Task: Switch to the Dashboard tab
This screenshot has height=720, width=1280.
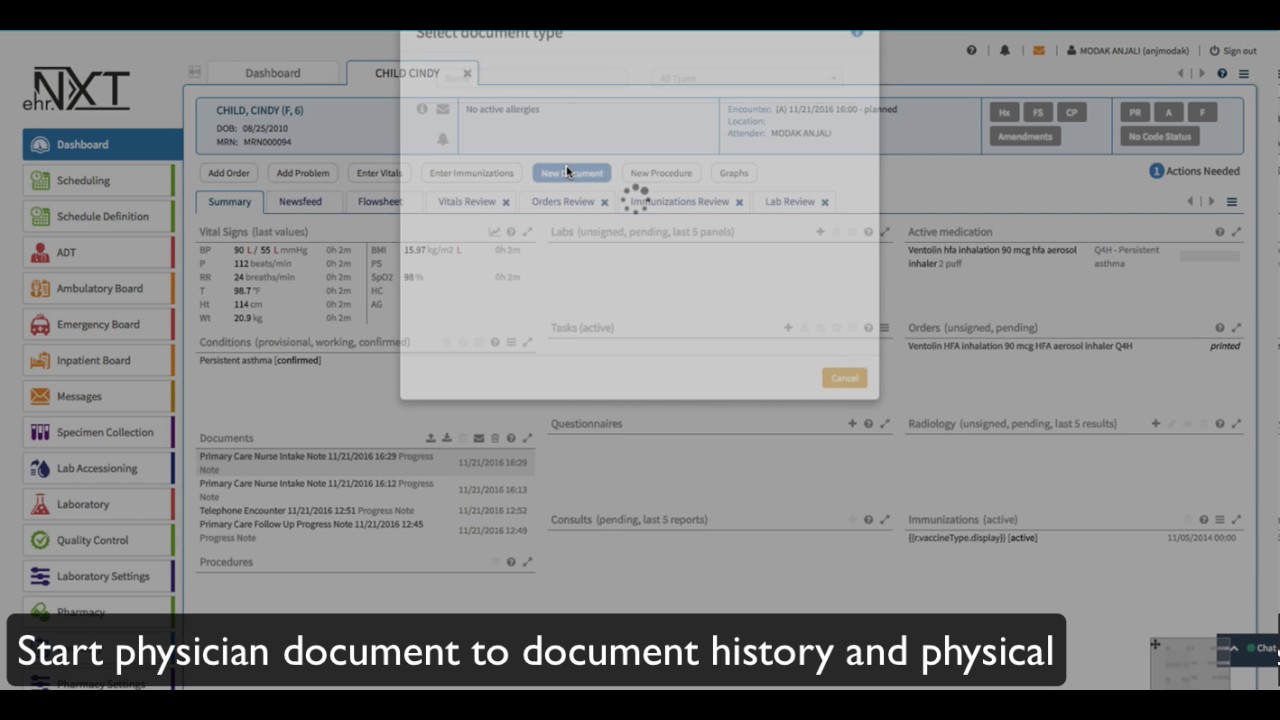Action: (273, 73)
